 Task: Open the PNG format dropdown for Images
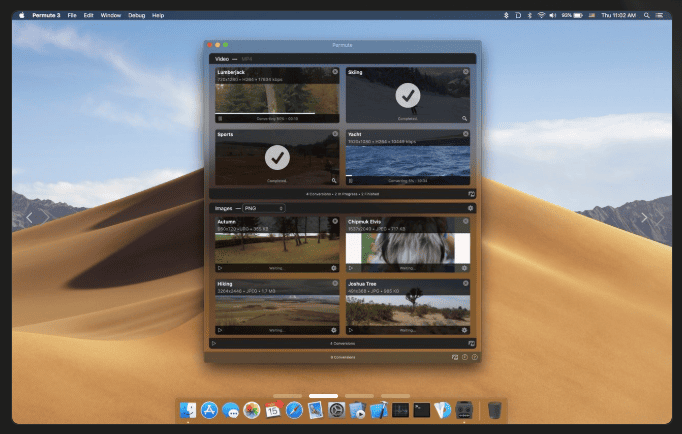264,208
